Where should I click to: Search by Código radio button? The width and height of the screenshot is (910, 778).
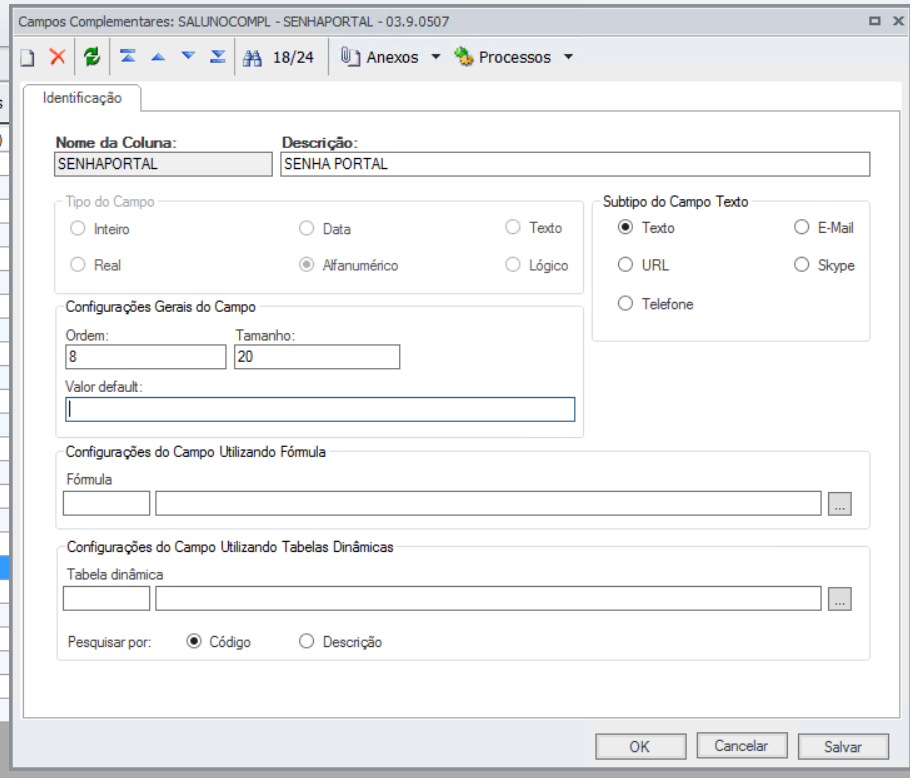(194, 642)
